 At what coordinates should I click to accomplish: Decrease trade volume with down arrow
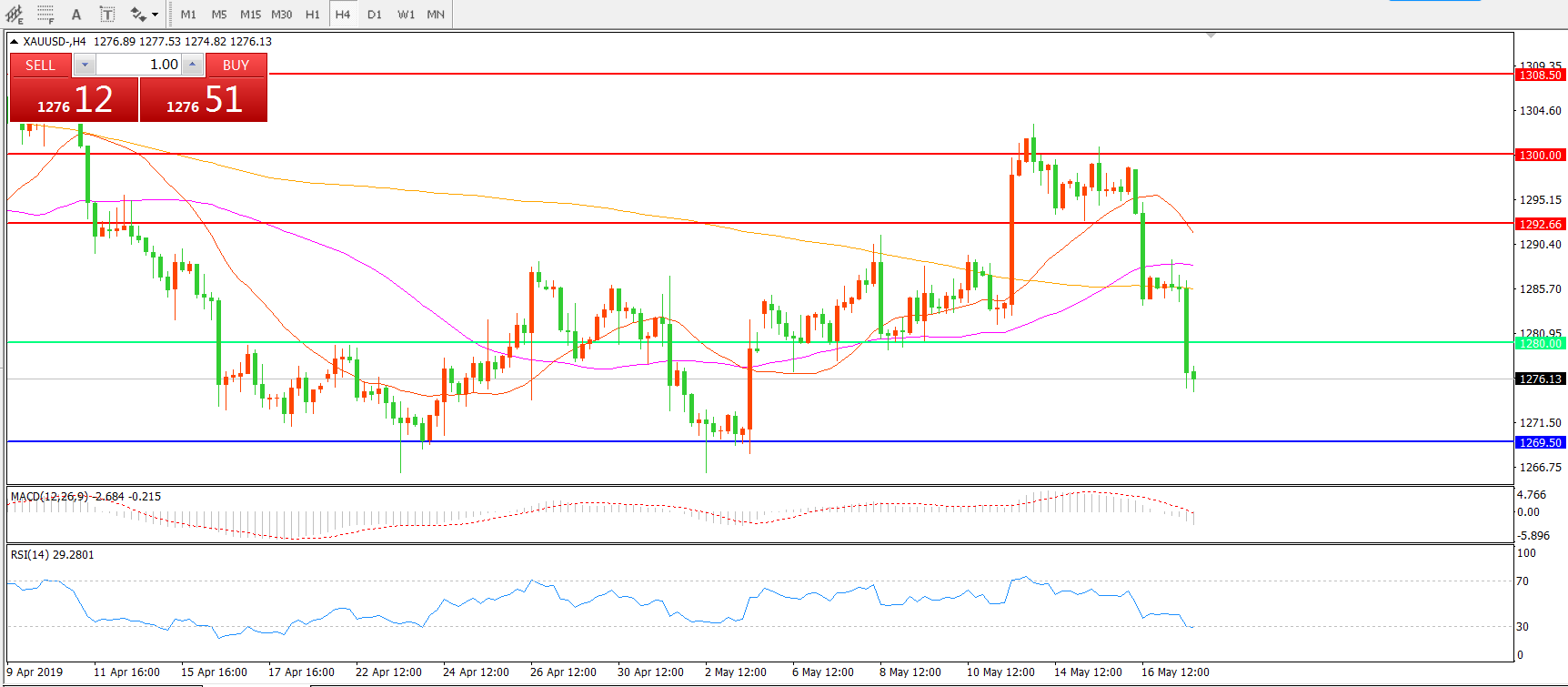[x=85, y=65]
